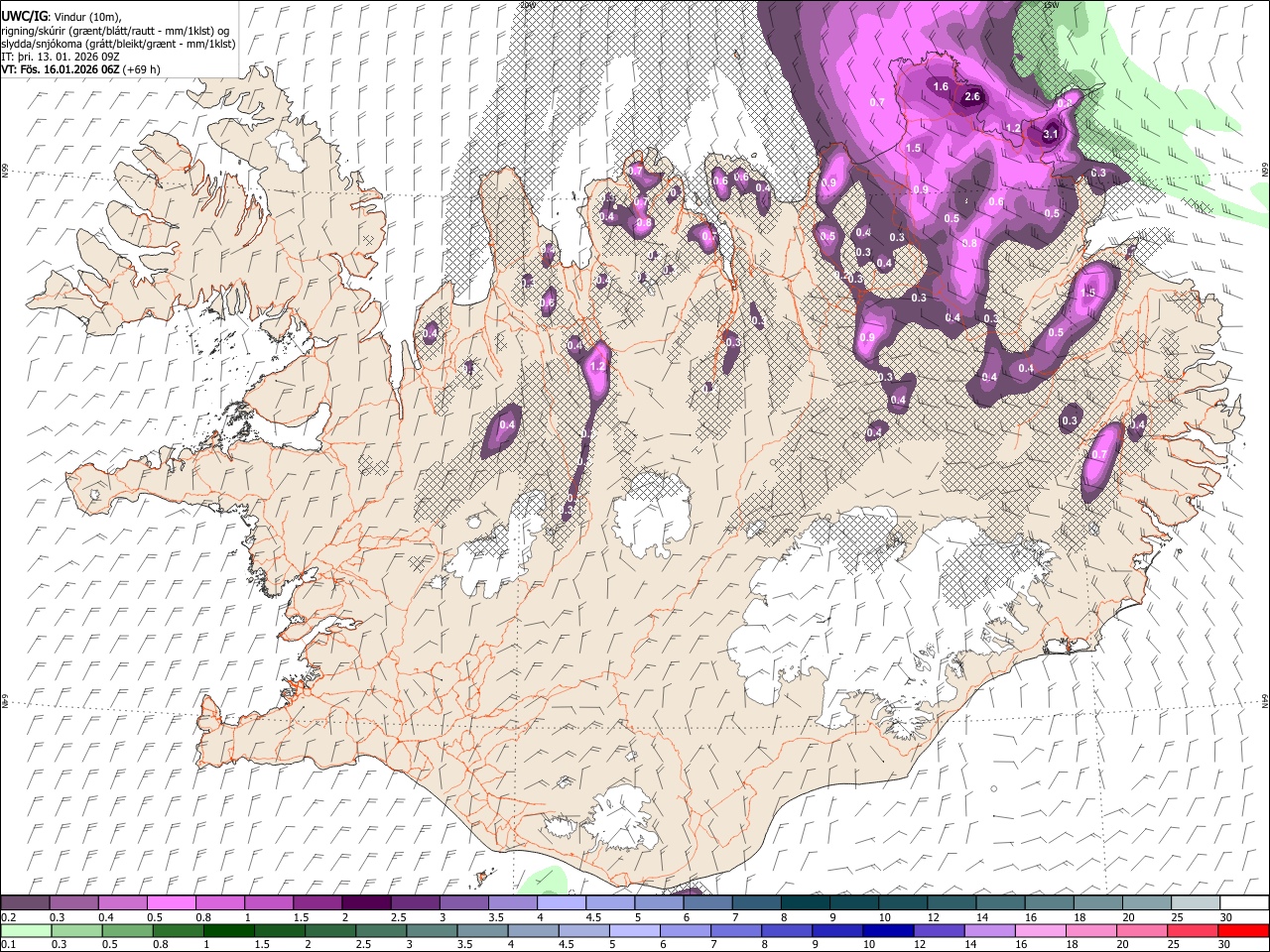Pick the bright pink 0.5 swatch in top legend
The image size is (1270, 952).
click(172, 902)
